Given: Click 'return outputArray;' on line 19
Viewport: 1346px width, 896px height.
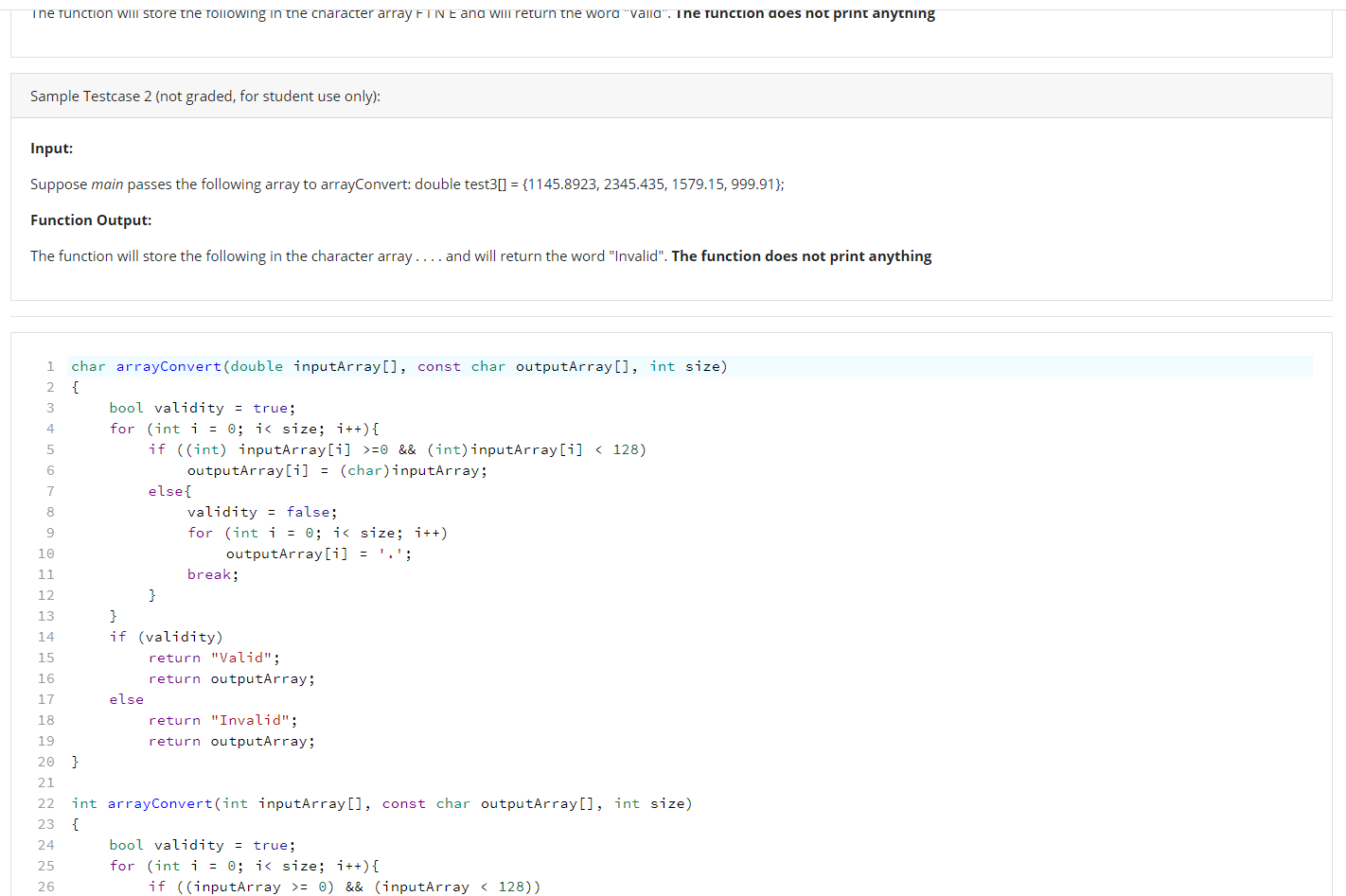Looking at the screenshot, I should [x=232, y=741].
